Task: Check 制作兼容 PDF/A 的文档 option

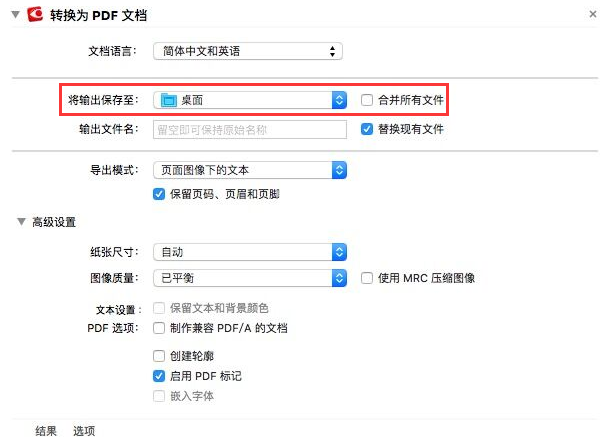Action: coord(159,328)
